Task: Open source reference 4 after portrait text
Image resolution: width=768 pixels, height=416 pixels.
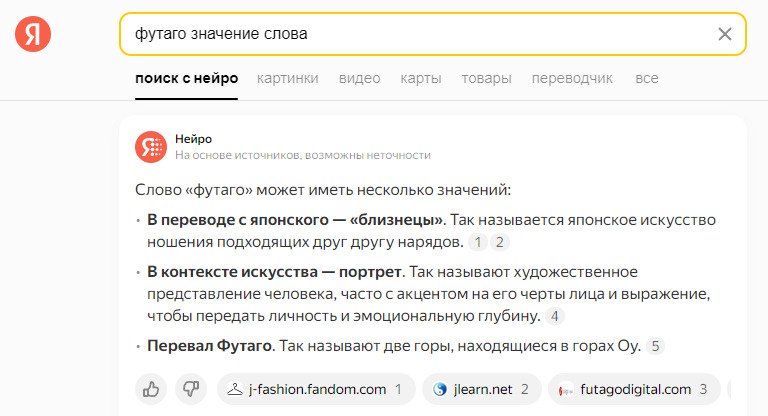Action: point(554,316)
